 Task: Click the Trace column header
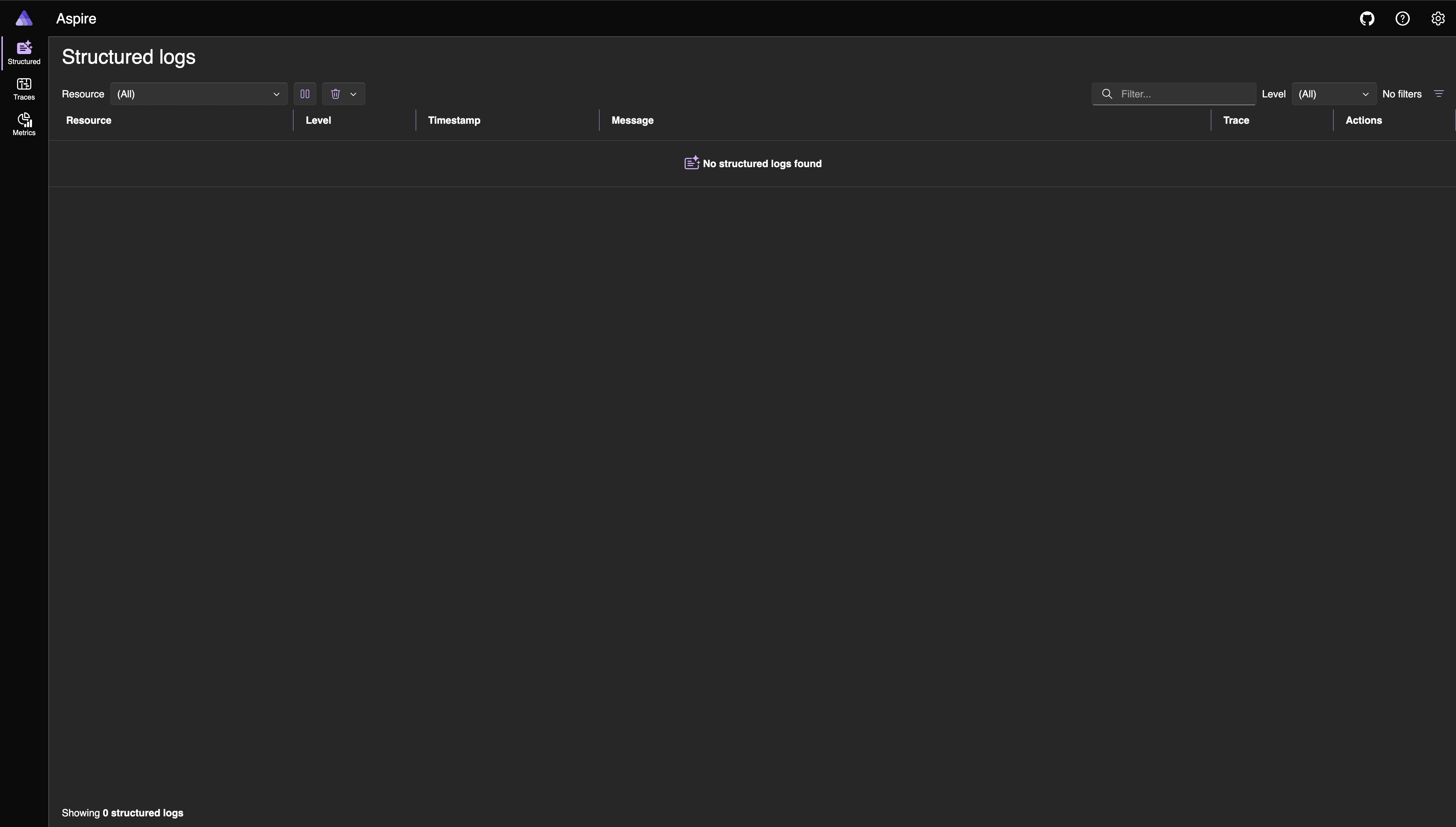point(1236,121)
